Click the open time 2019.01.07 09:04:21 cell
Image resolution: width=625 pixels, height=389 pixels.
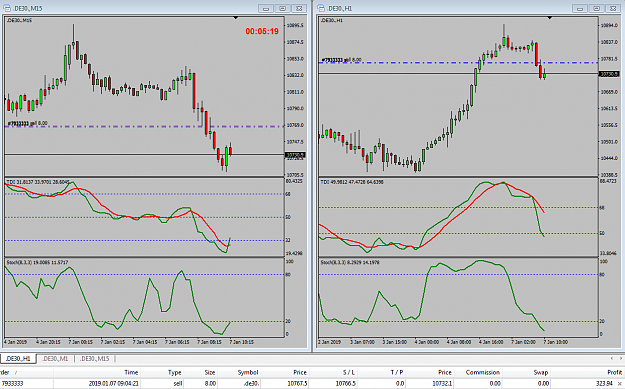(114, 383)
